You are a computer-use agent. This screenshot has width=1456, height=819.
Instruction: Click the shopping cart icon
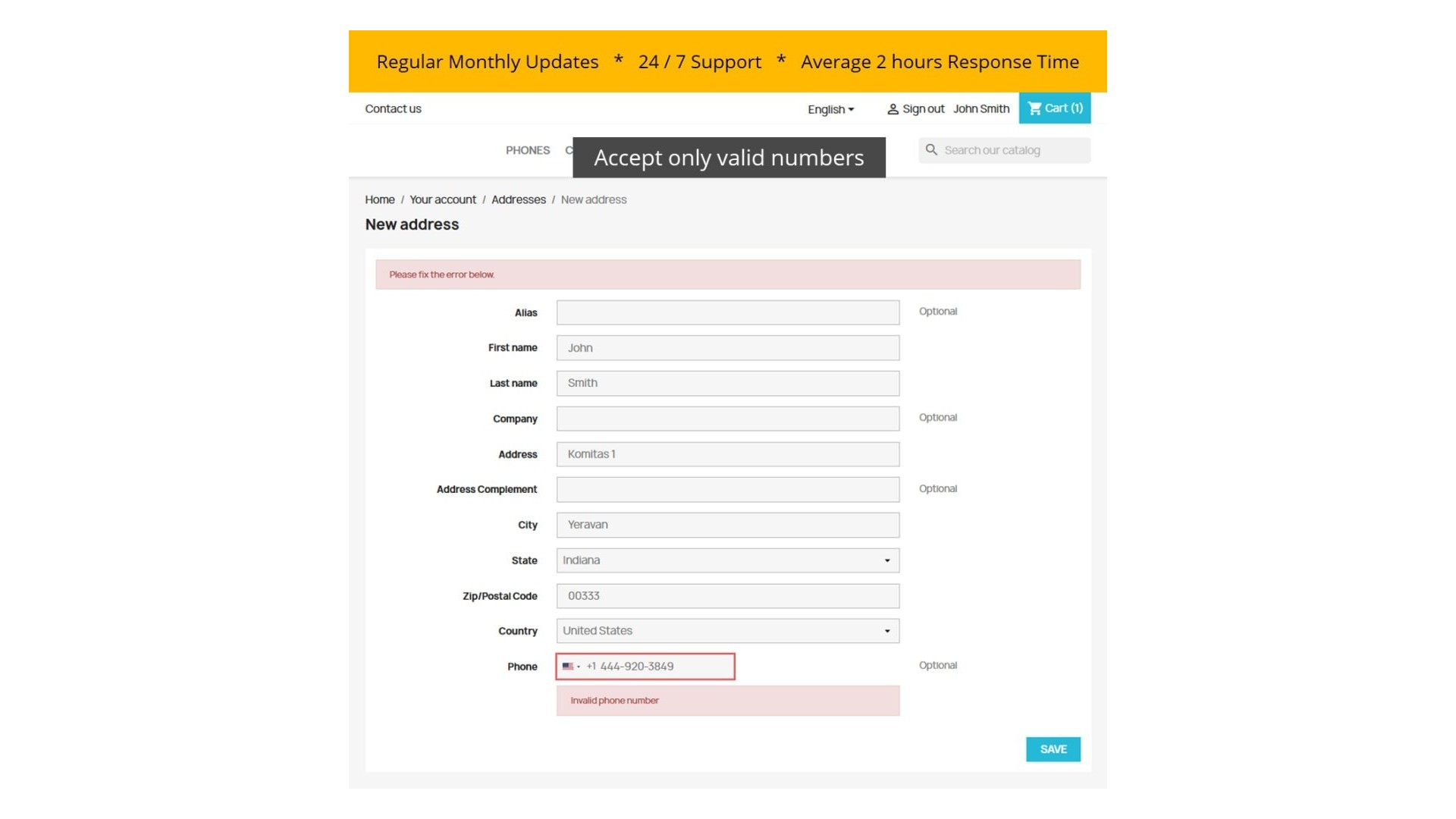(x=1034, y=108)
